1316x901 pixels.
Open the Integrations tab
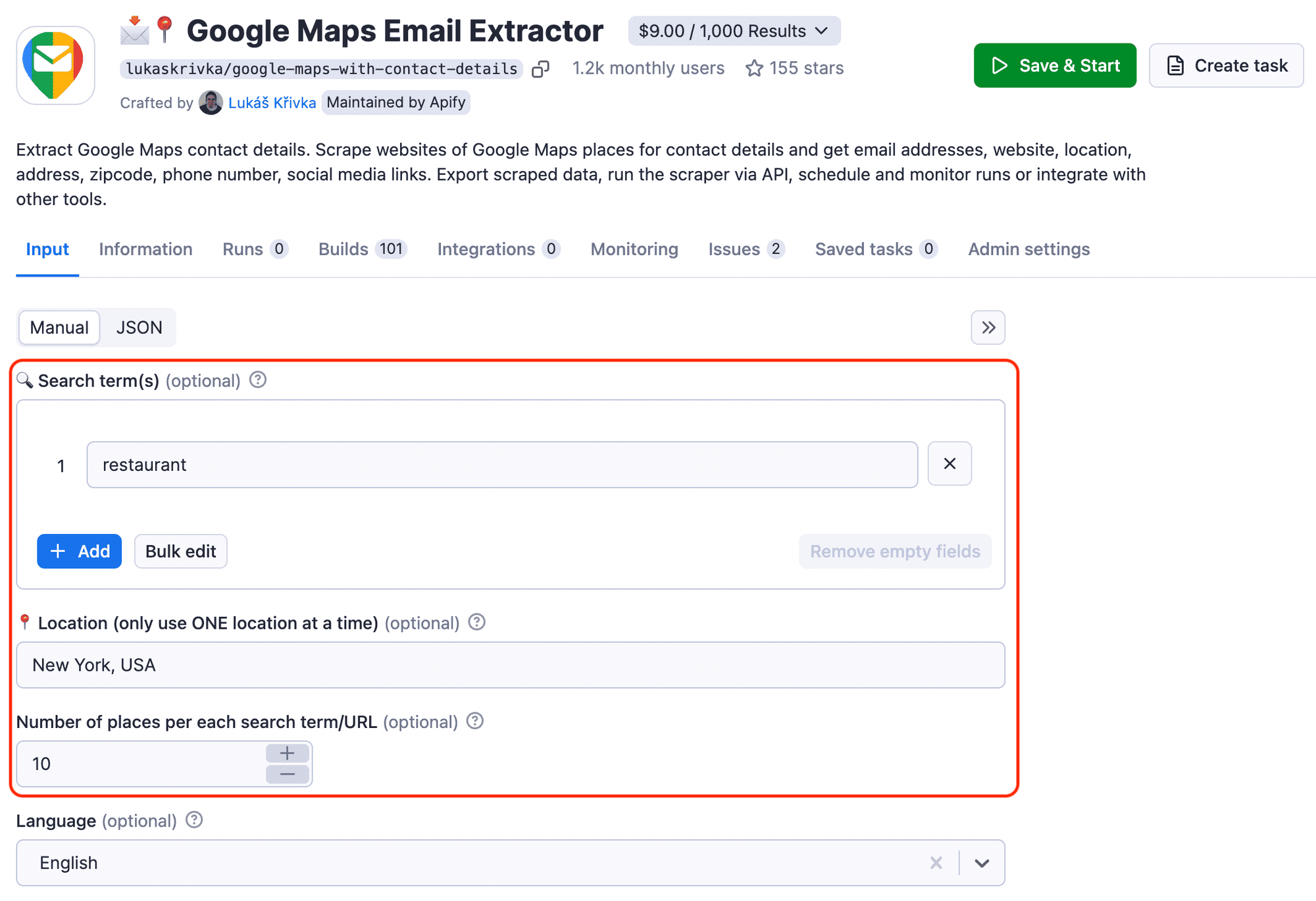[499, 249]
